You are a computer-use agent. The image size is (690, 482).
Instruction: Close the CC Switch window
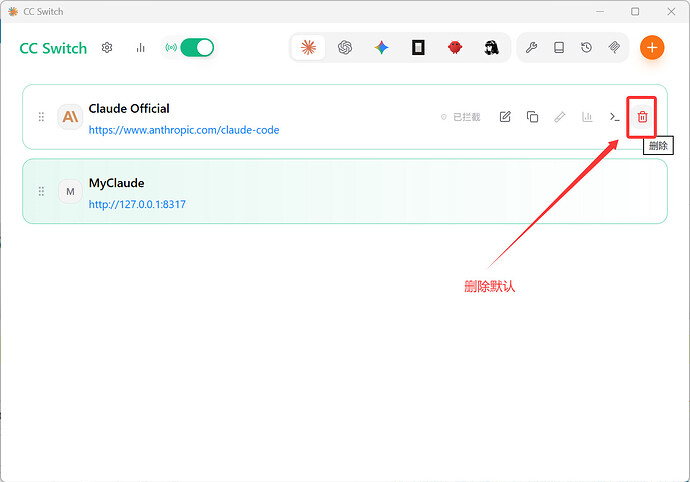671,11
